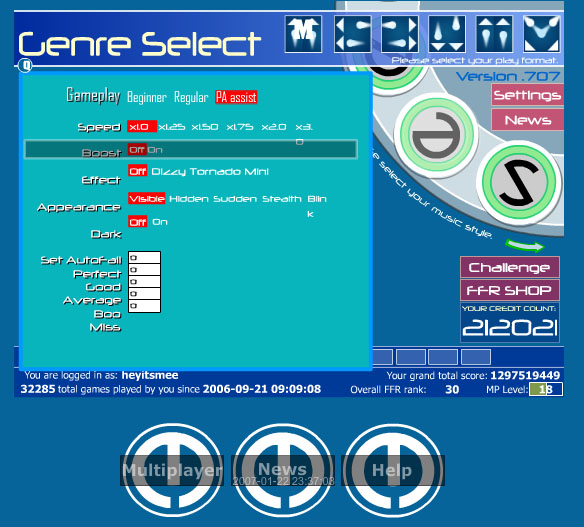Switch Gameplay to Regular
584x527 pixels.
coord(191,98)
